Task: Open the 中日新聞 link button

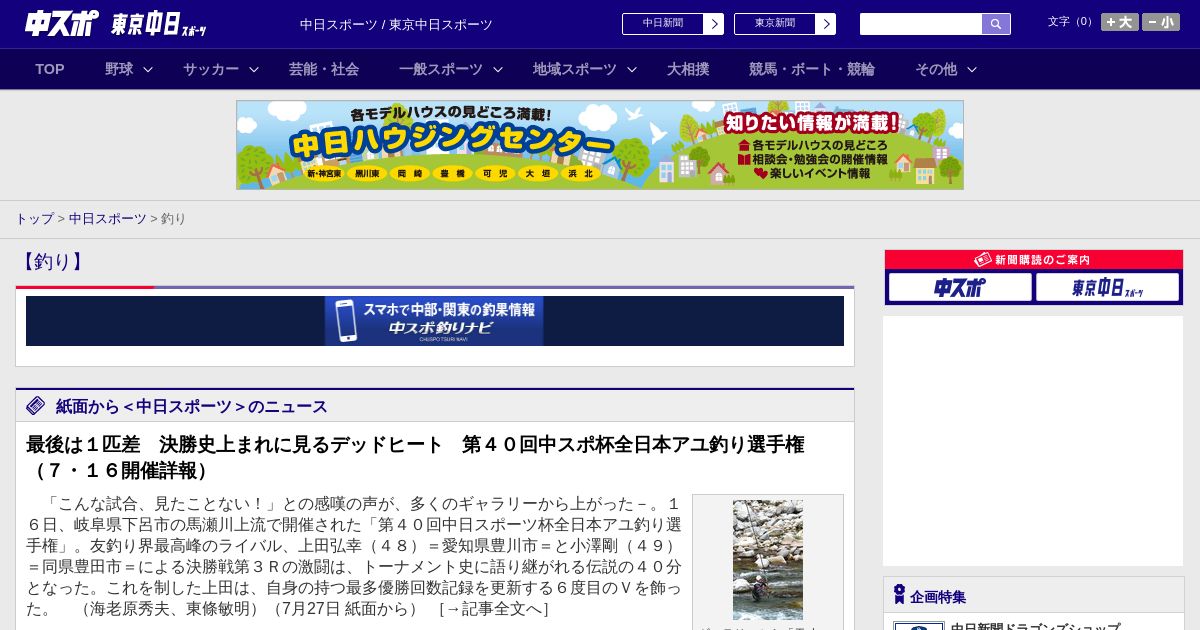Action: click(x=663, y=24)
